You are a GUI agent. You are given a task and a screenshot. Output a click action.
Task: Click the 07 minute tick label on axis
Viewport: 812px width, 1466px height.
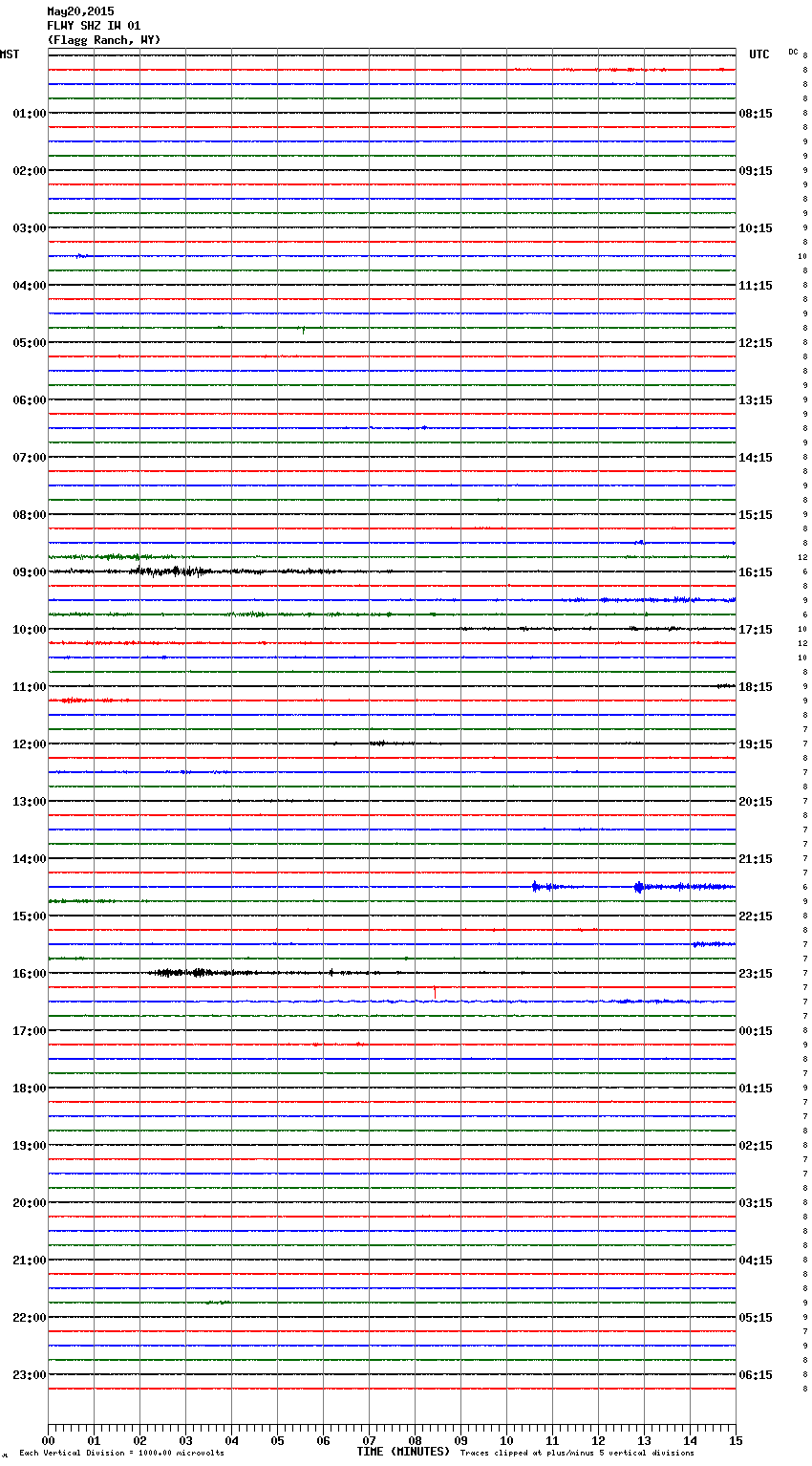pyautogui.click(x=369, y=1440)
